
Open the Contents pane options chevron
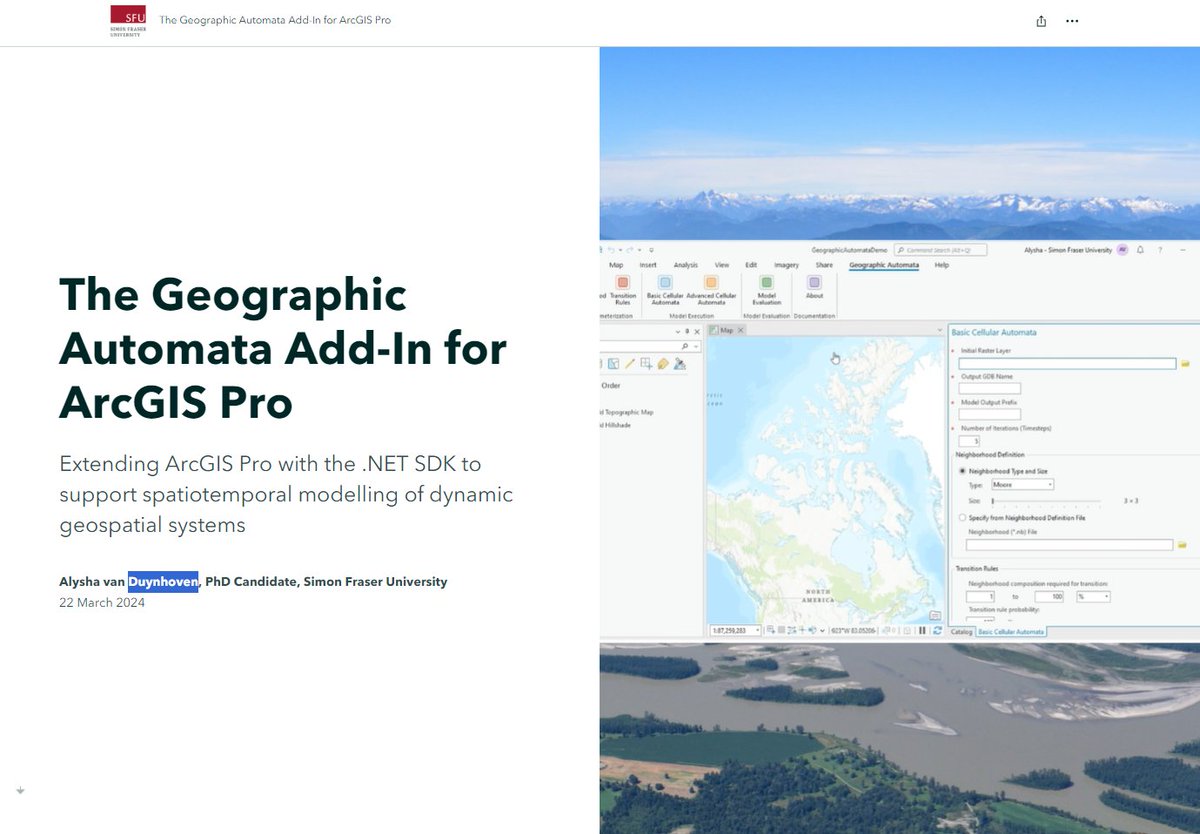[678, 330]
